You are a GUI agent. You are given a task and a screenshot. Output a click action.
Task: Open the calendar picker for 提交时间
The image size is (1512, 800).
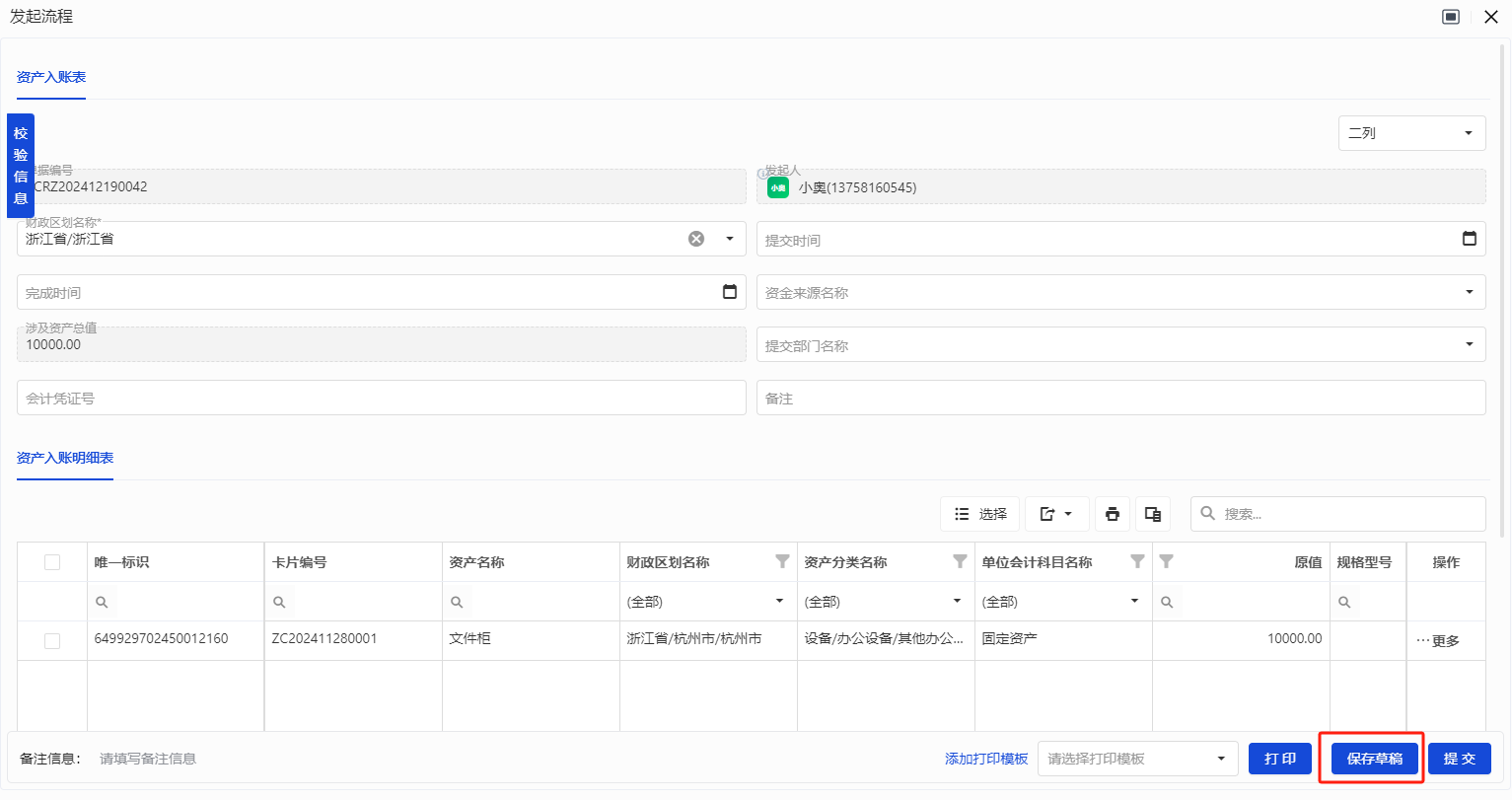point(1469,239)
